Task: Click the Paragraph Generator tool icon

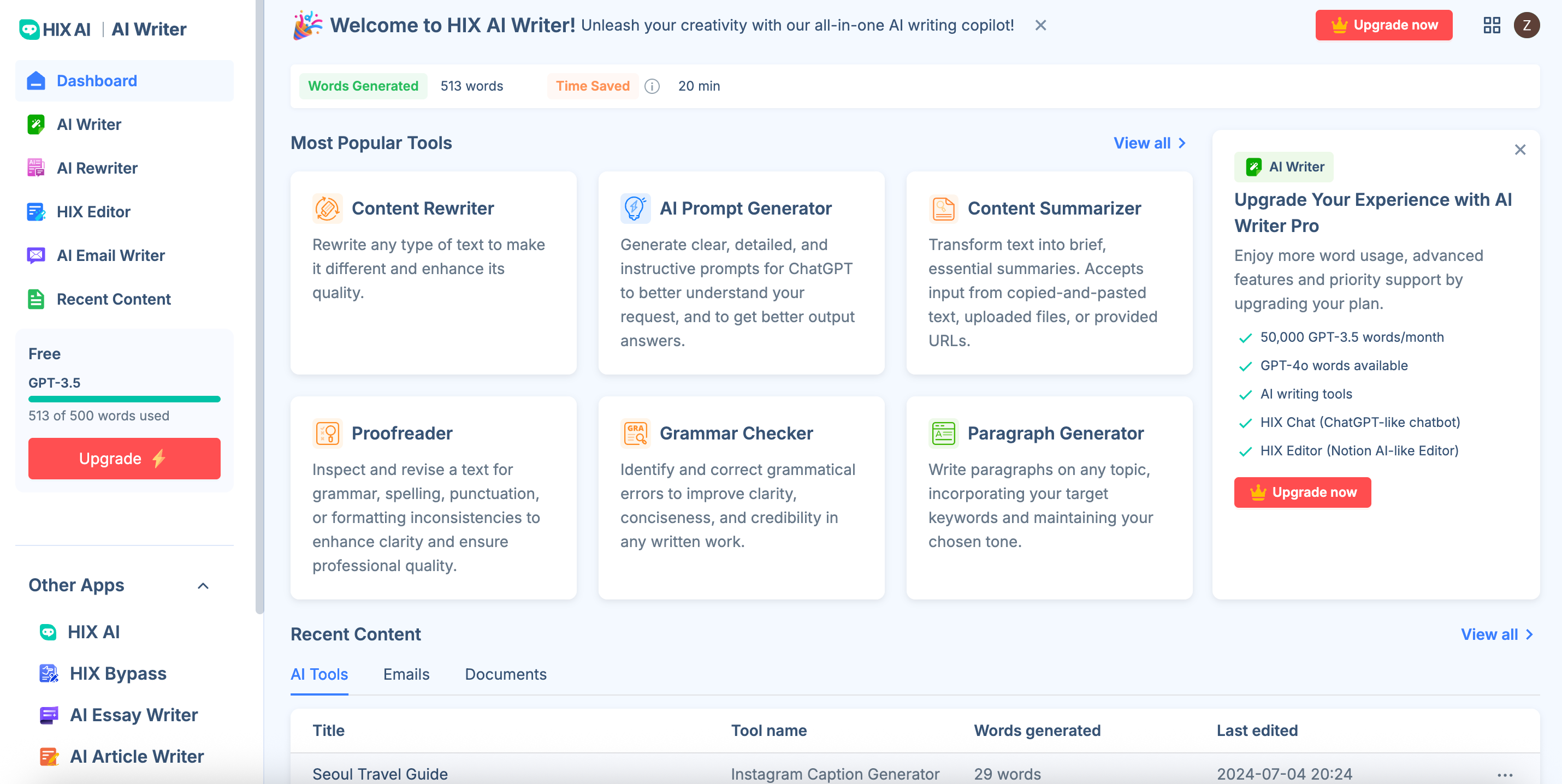Action: pyautogui.click(x=943, y=433)
